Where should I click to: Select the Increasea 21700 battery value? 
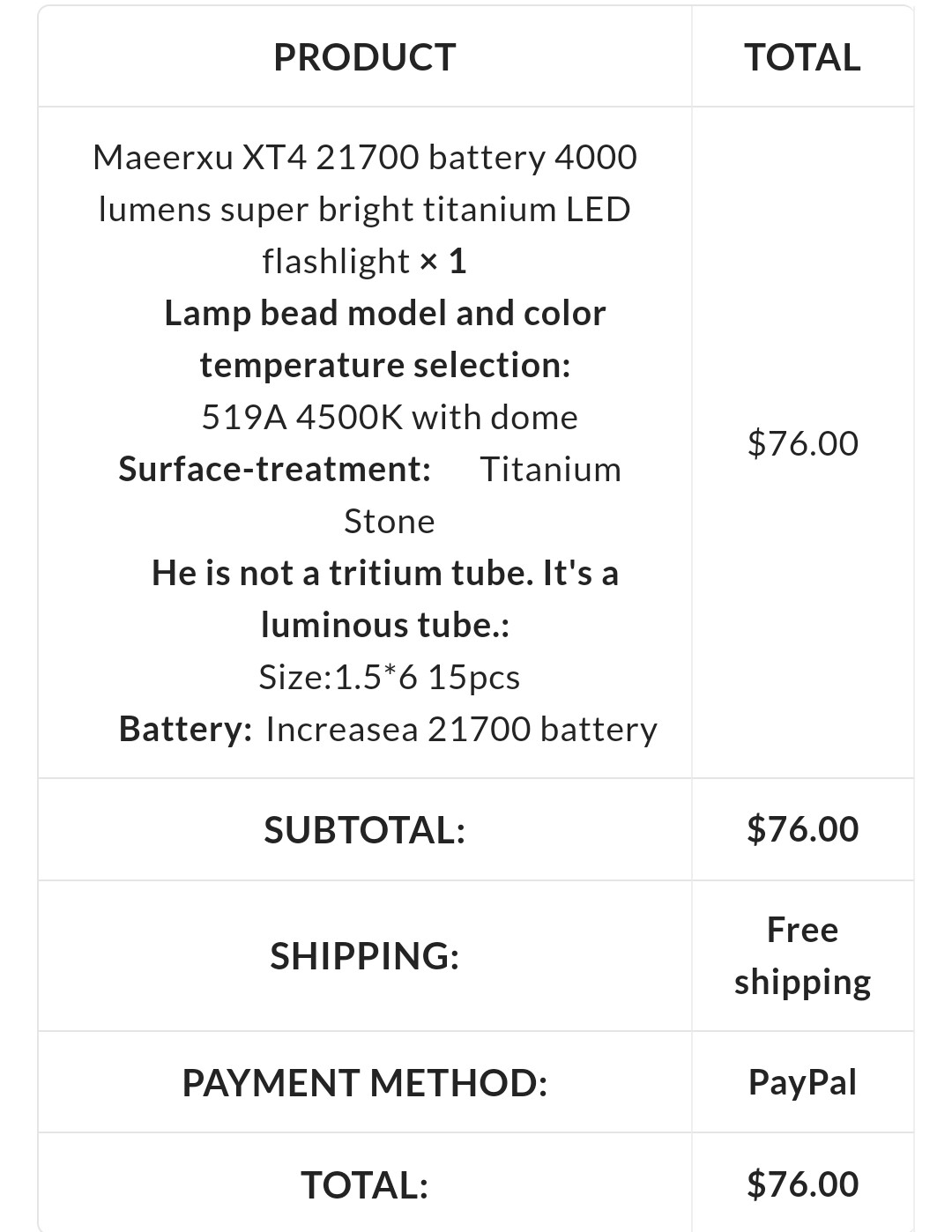click(x=461, y=729)
